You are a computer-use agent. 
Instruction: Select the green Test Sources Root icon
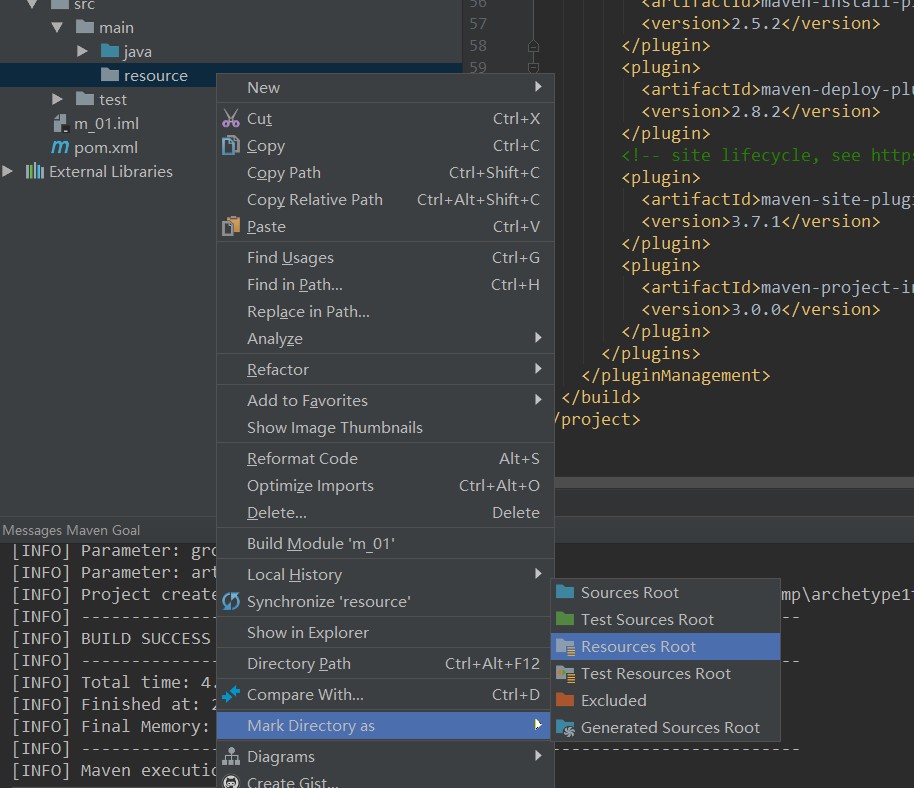coord(565,620)
